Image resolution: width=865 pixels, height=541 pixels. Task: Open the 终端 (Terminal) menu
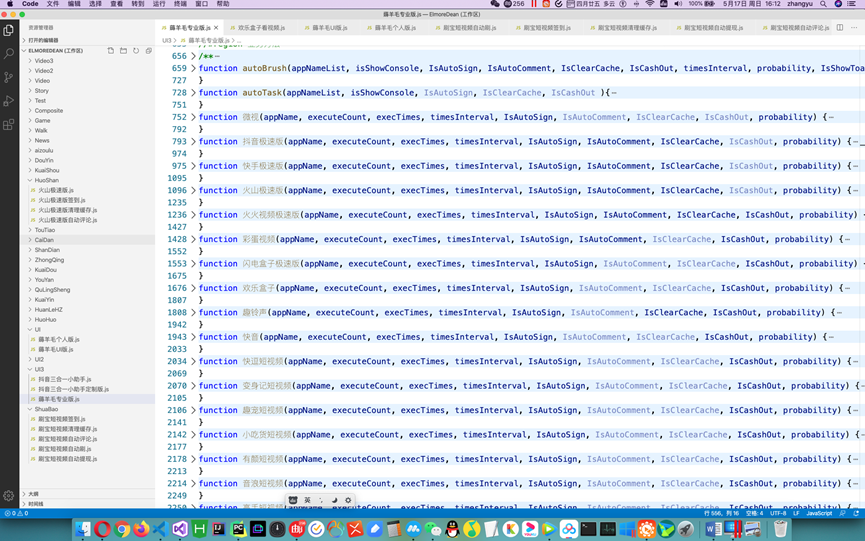click(180, 4)
